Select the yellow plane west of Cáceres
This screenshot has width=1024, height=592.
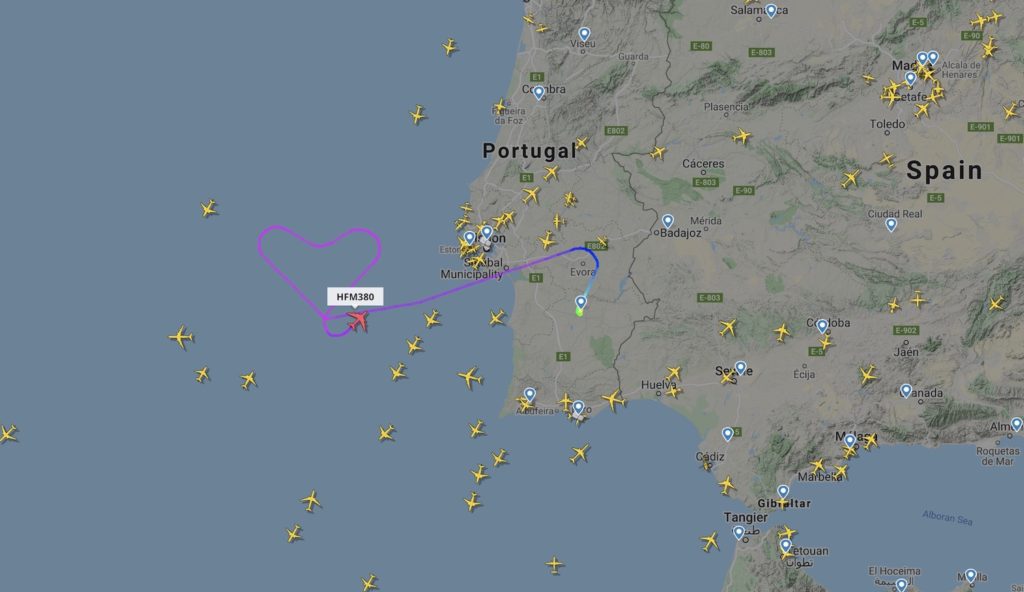pos(658,153)
